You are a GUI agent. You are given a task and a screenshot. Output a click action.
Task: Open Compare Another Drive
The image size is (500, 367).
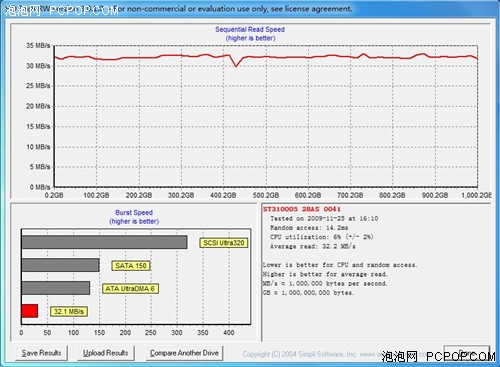click(184, 353)
